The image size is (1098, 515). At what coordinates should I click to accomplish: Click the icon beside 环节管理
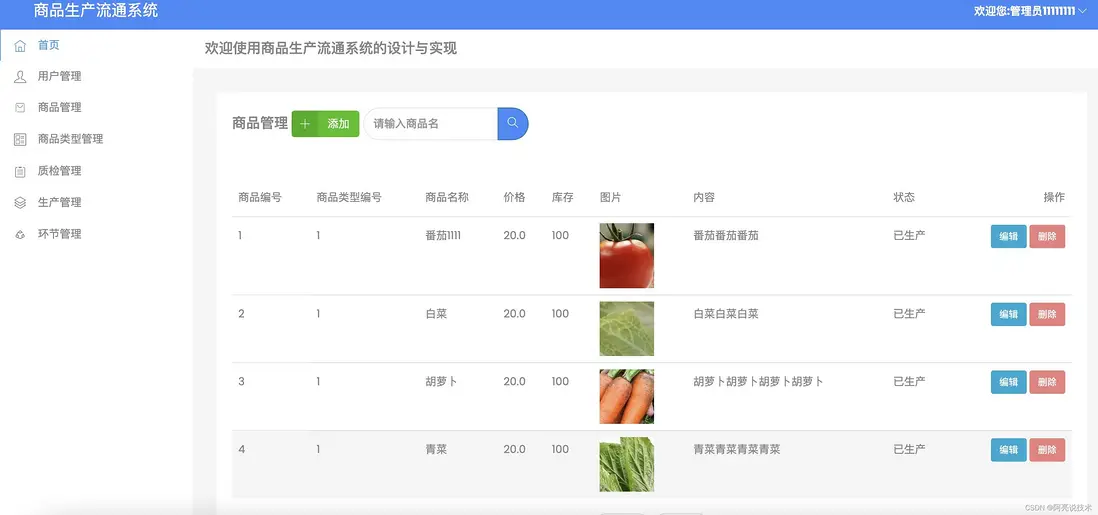click(20, 235)
